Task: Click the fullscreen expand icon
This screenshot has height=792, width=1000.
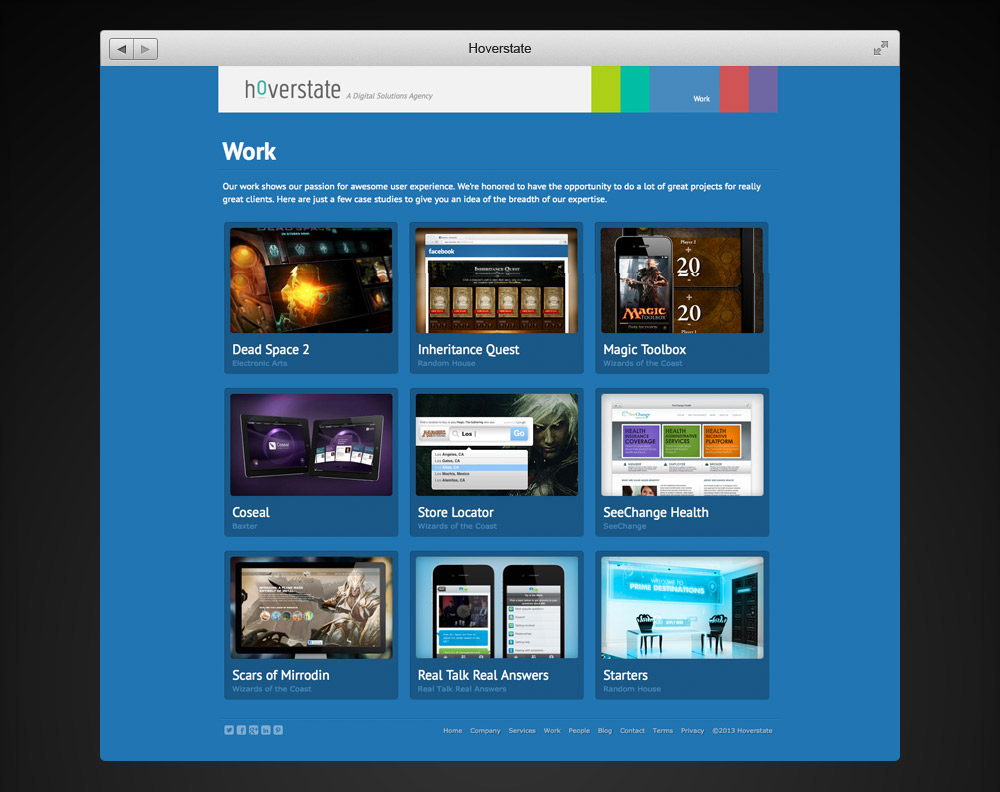Action: (x=881, y=48)
